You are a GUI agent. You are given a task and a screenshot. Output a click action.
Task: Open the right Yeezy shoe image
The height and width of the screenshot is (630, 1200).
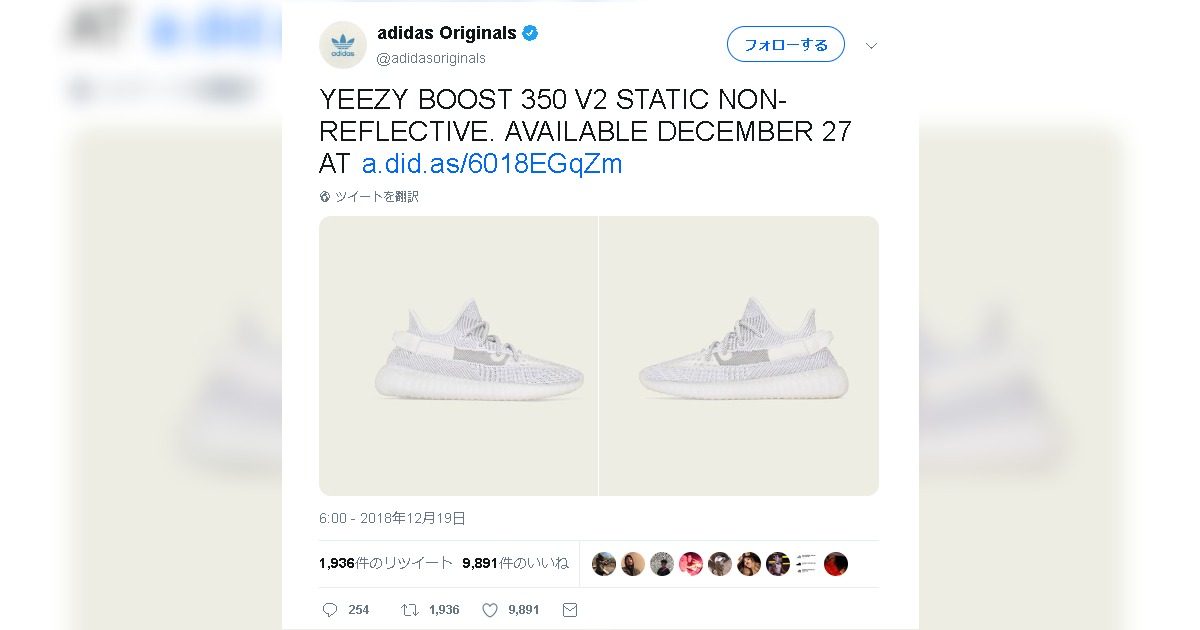click(739, 356)
